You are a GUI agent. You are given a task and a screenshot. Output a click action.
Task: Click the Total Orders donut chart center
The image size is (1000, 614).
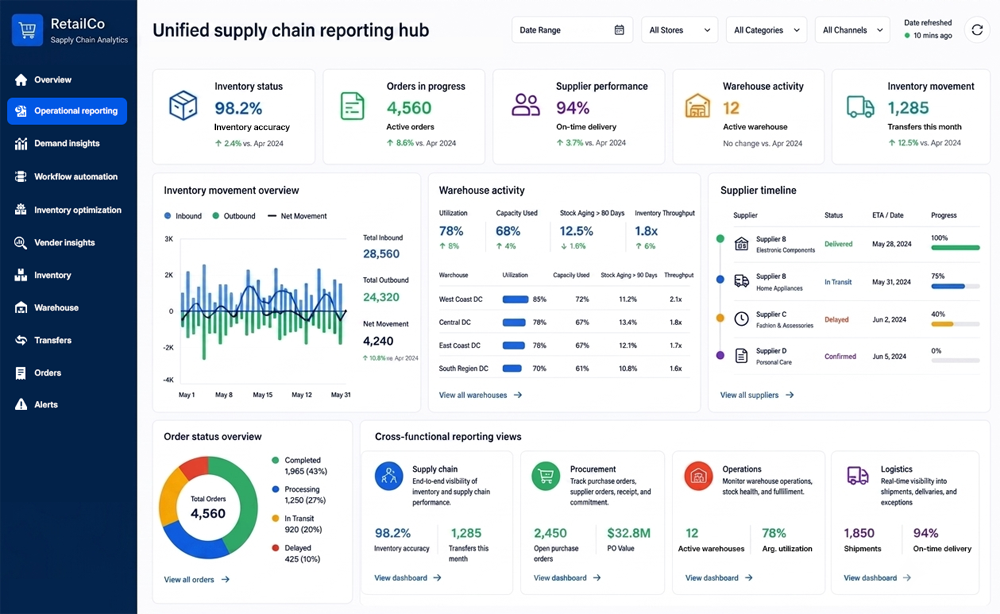click(208, 508)
